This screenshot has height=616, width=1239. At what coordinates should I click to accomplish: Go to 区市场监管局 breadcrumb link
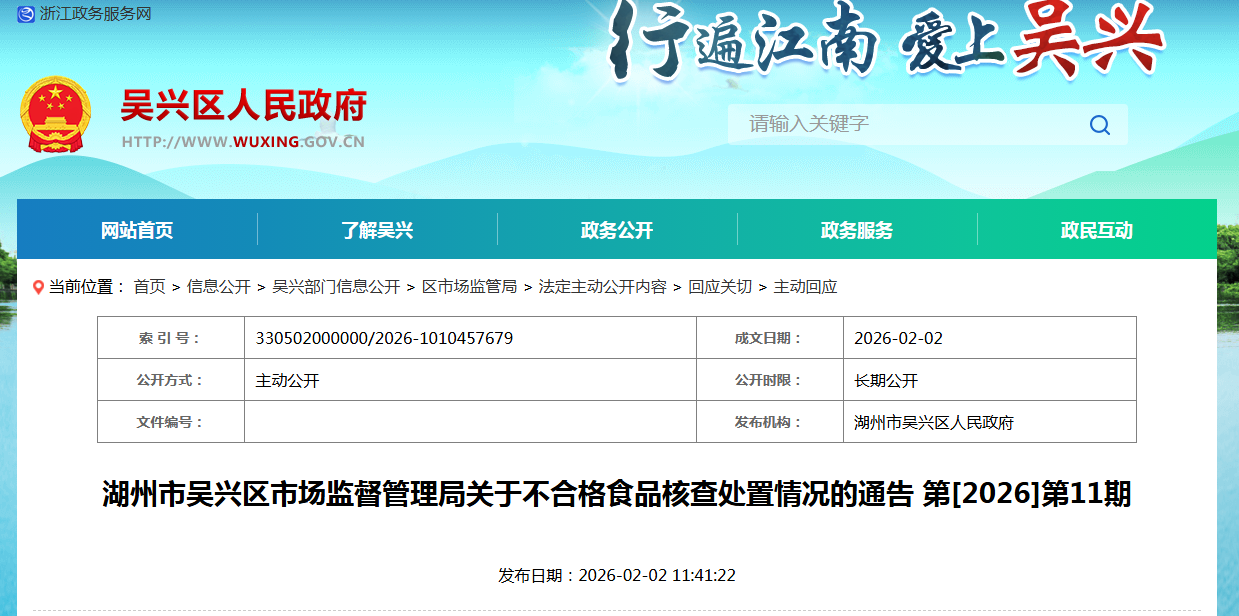tap(469, 287)
